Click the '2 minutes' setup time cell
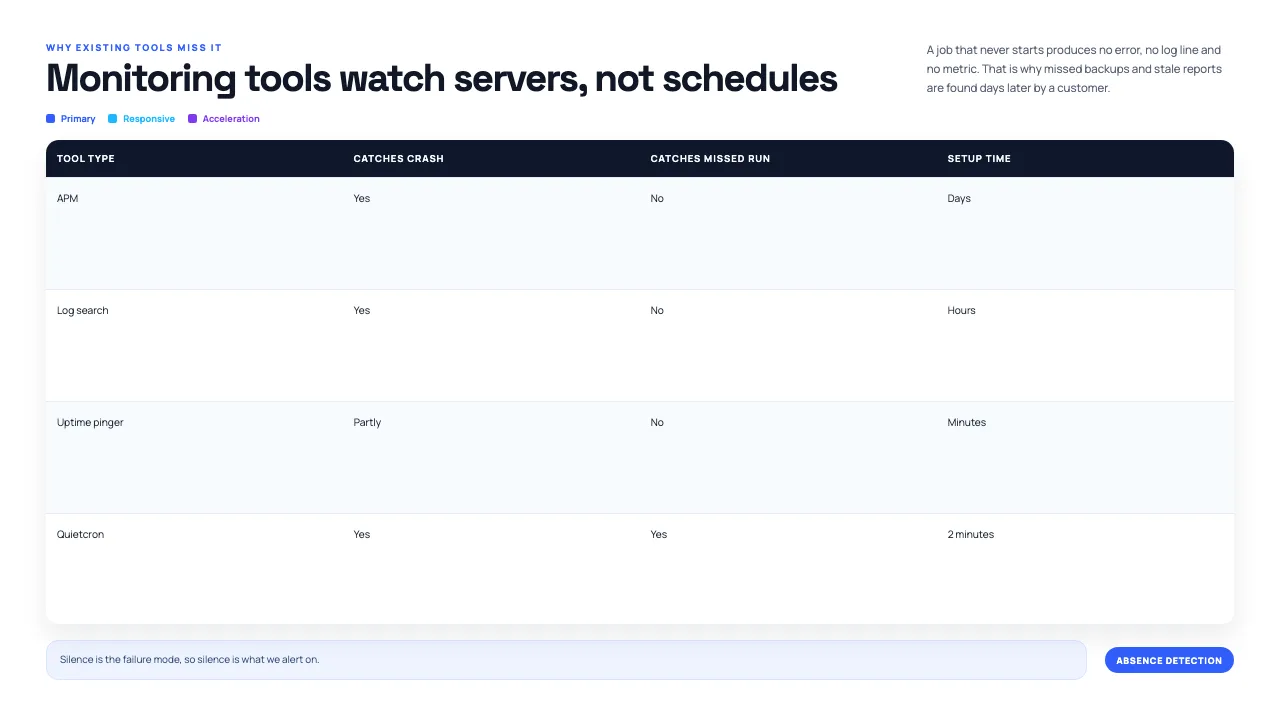This screenshot has height=720, width=1280. click(971, 534)
